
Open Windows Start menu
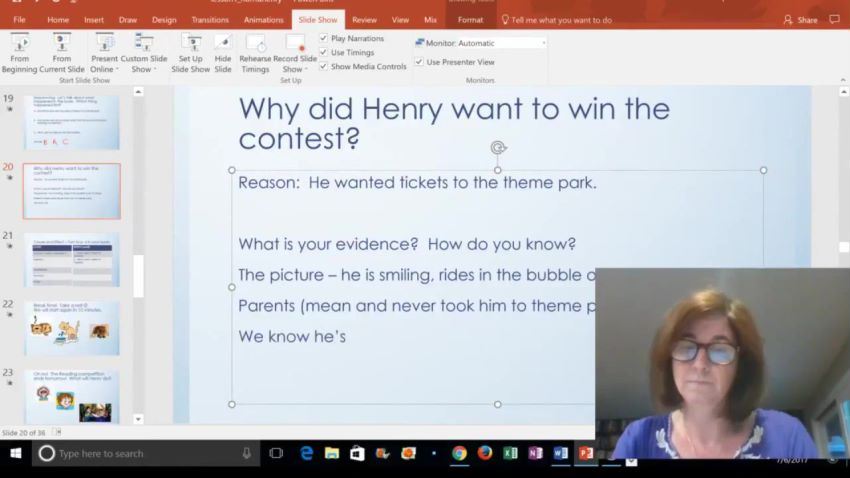(16, 453)
